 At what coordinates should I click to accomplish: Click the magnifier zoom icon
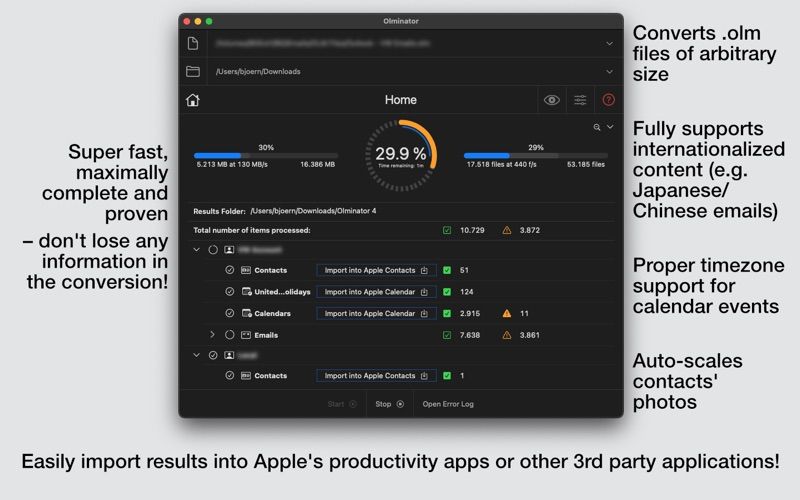click(x=596, y=127)
